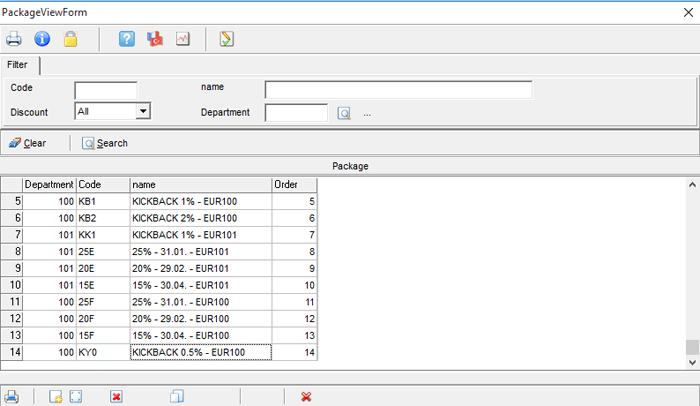Select row header number 10

[12, 285]
